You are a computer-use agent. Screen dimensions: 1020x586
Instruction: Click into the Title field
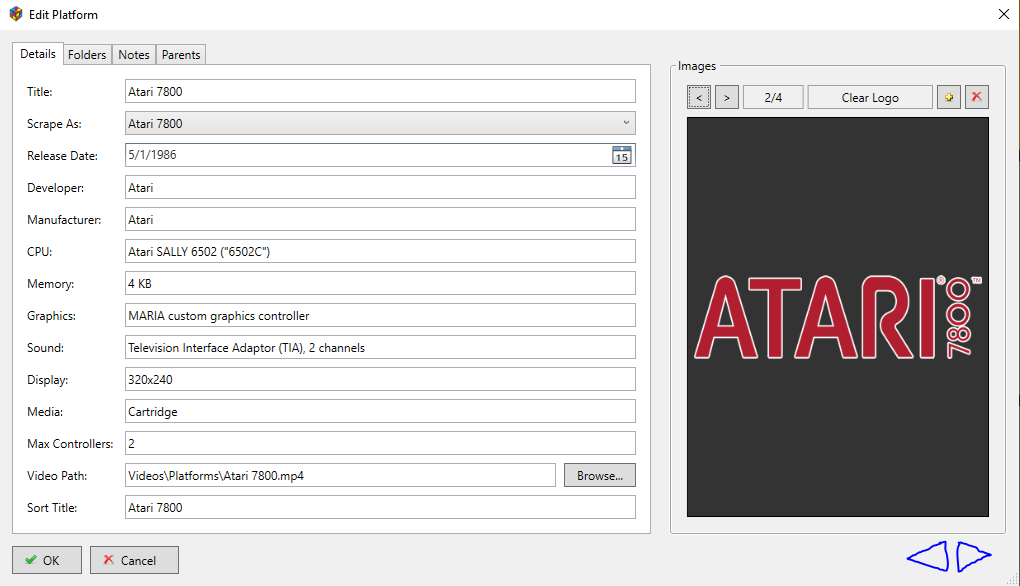click(x=380, y=91)
